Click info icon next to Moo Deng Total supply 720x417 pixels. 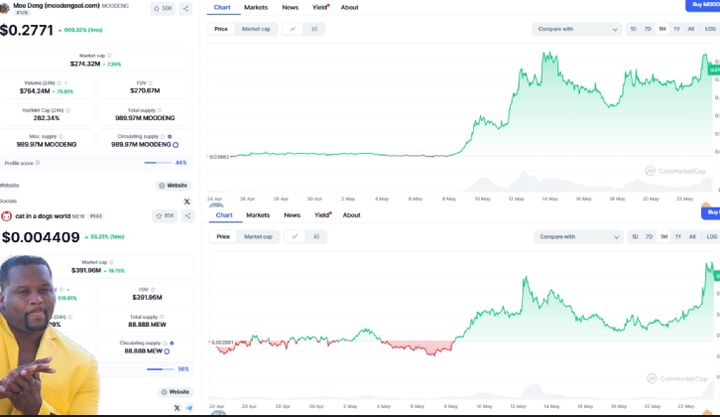point(160,110)
